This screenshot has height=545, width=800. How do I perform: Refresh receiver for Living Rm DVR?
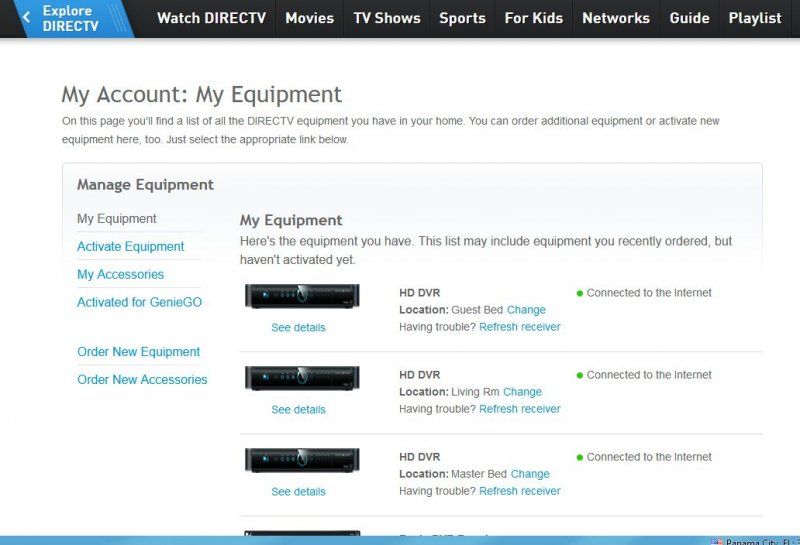click(x=519, y=409)
